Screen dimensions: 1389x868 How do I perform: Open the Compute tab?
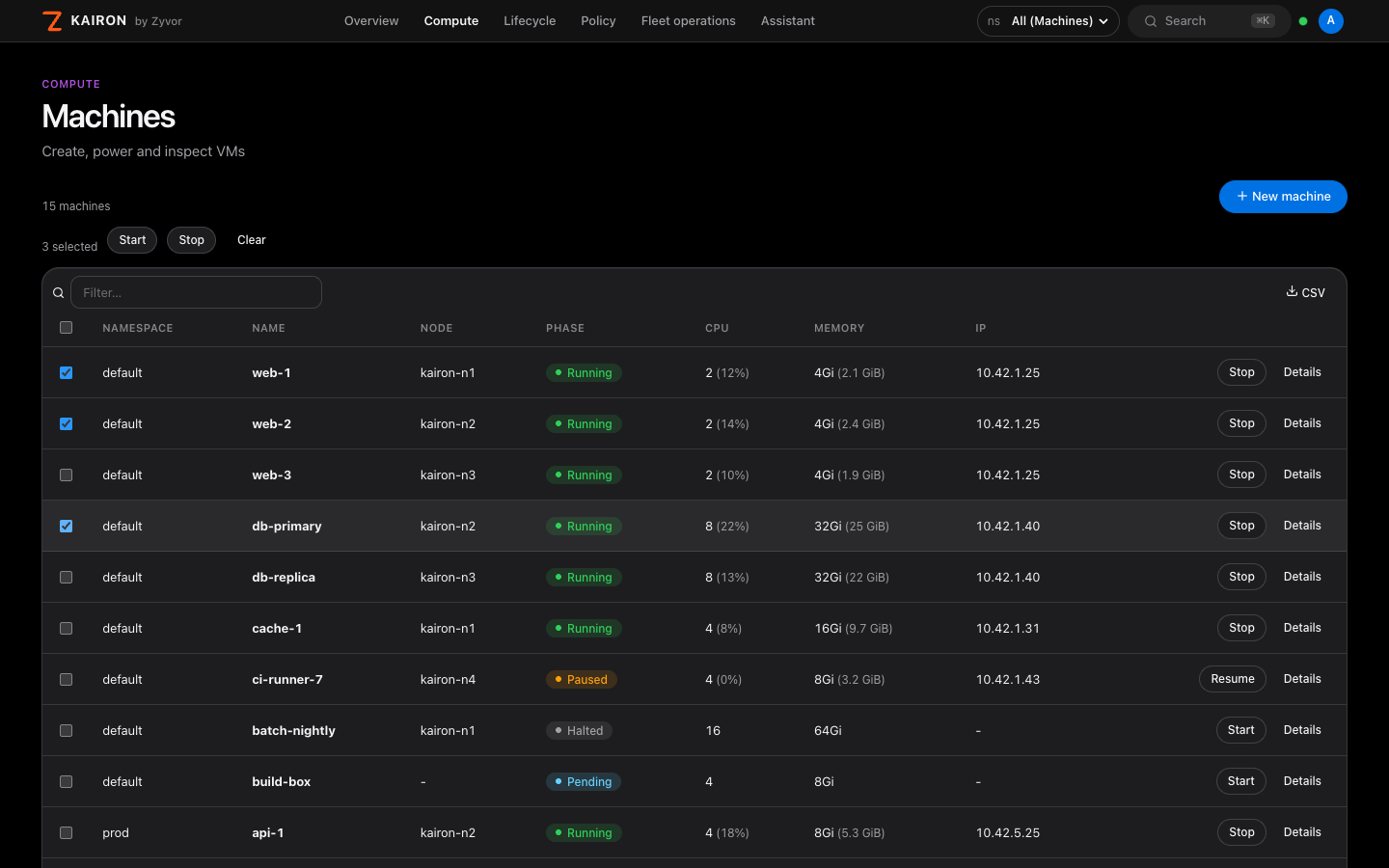(x=451, y=21)
